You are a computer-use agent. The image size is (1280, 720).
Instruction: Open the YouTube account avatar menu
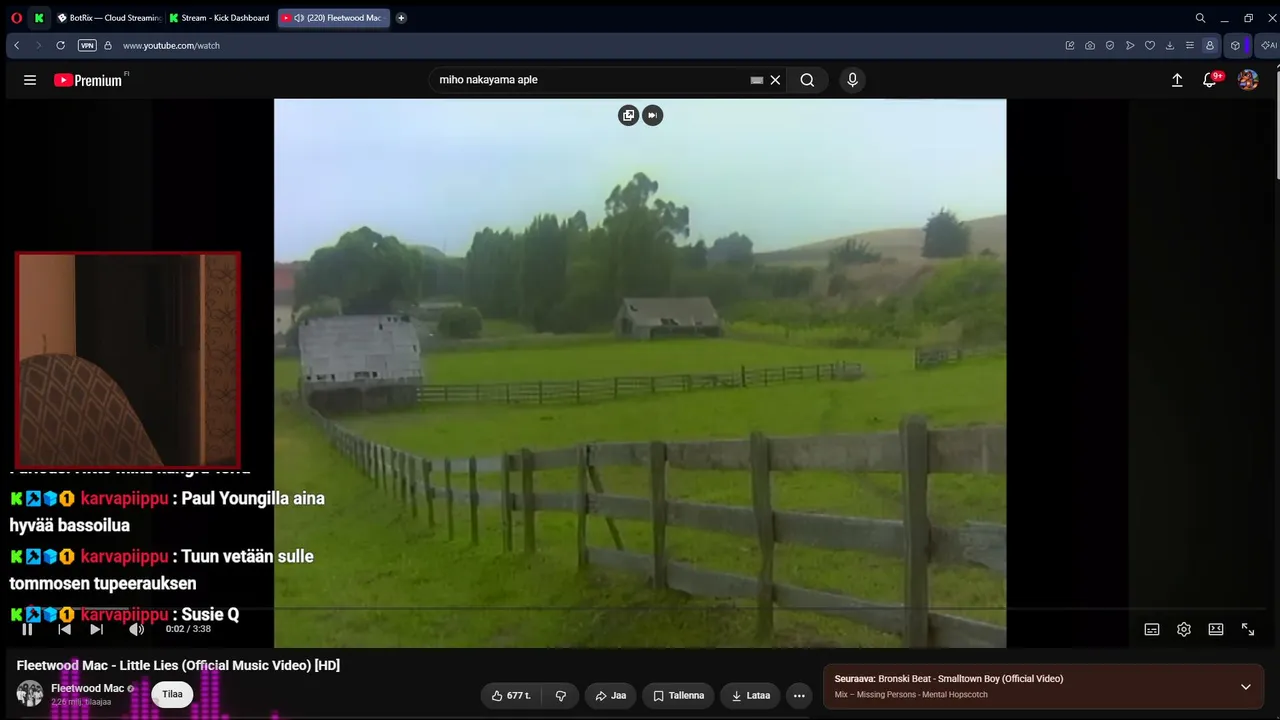1248,80
